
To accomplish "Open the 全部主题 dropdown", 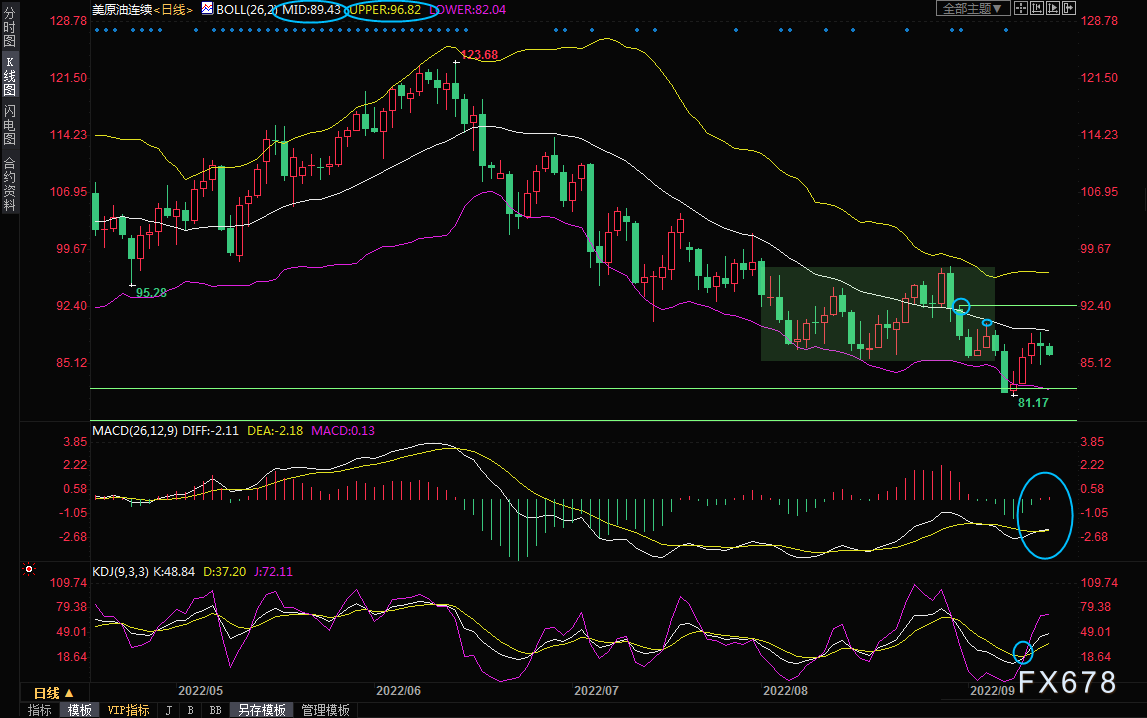I will click(973, 8).
